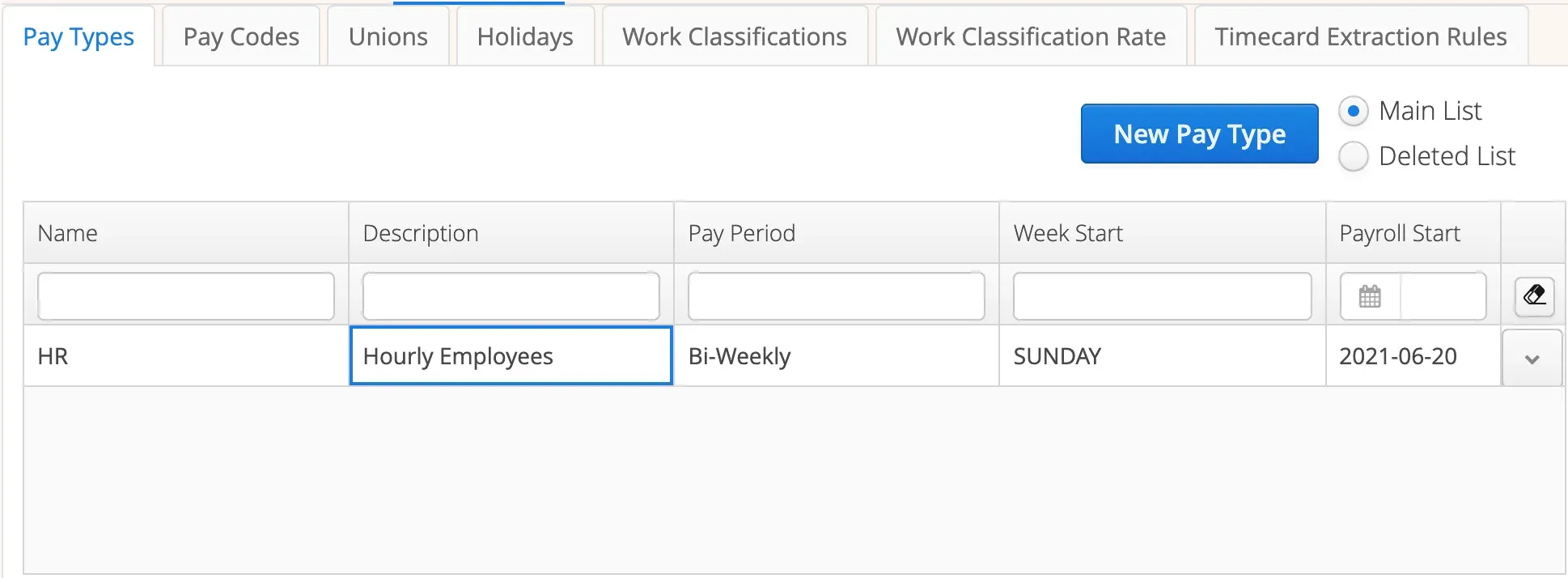Click the New Pay Type button
Screen dimensions: 1568x578
coord(1199,134)
